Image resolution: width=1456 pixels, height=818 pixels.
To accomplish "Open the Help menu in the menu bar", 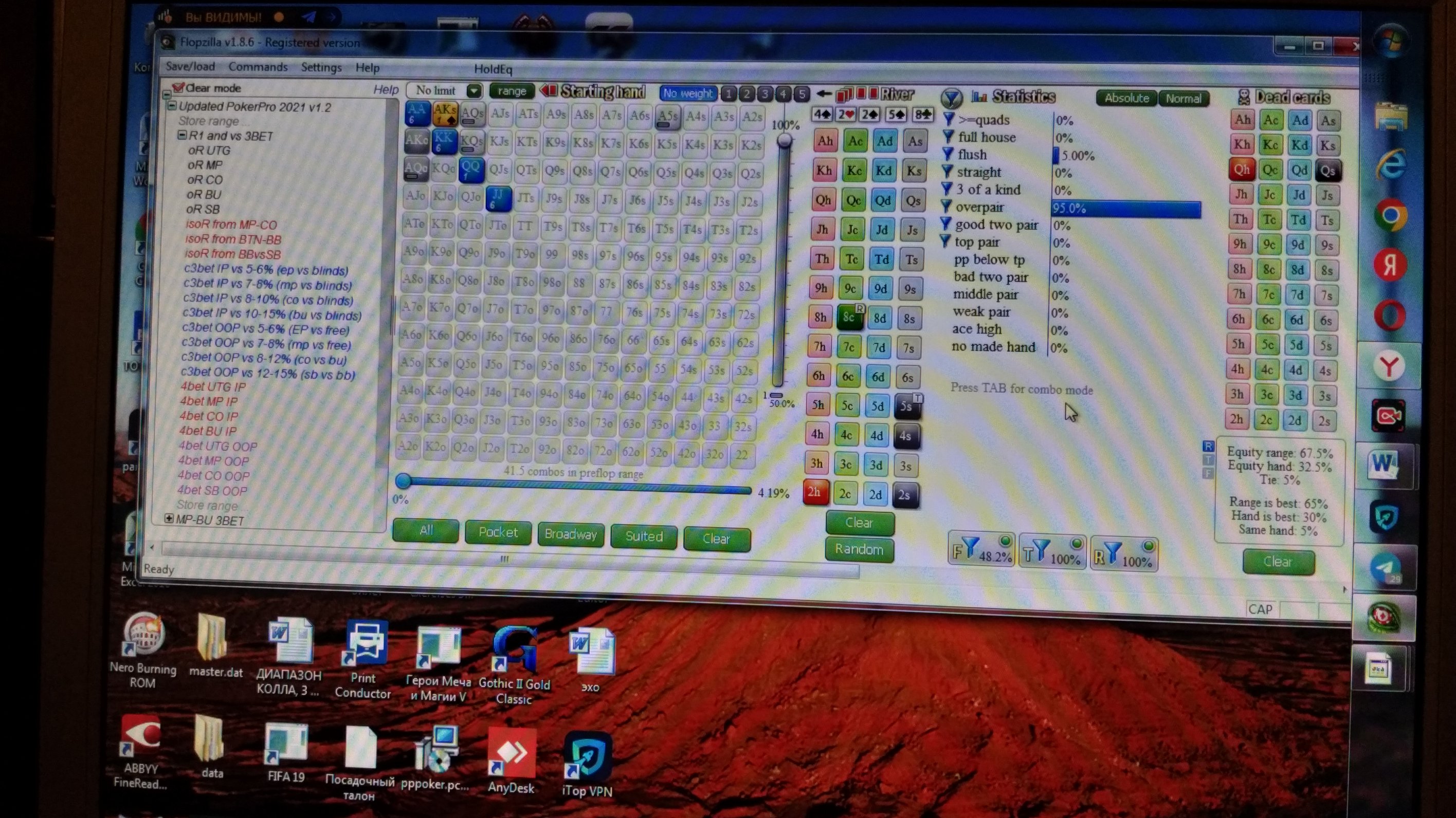I will pos(368,68).
